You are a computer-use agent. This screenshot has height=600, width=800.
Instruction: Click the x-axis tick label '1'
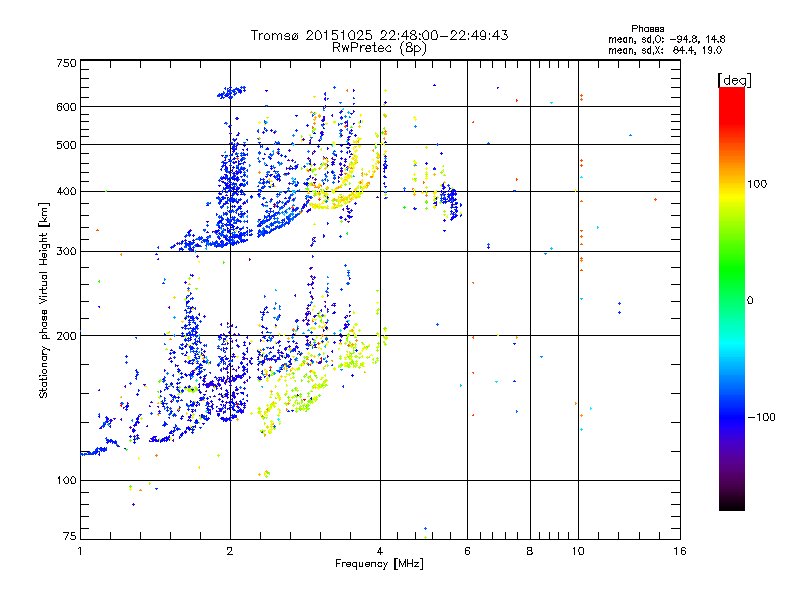pos(80,551)
